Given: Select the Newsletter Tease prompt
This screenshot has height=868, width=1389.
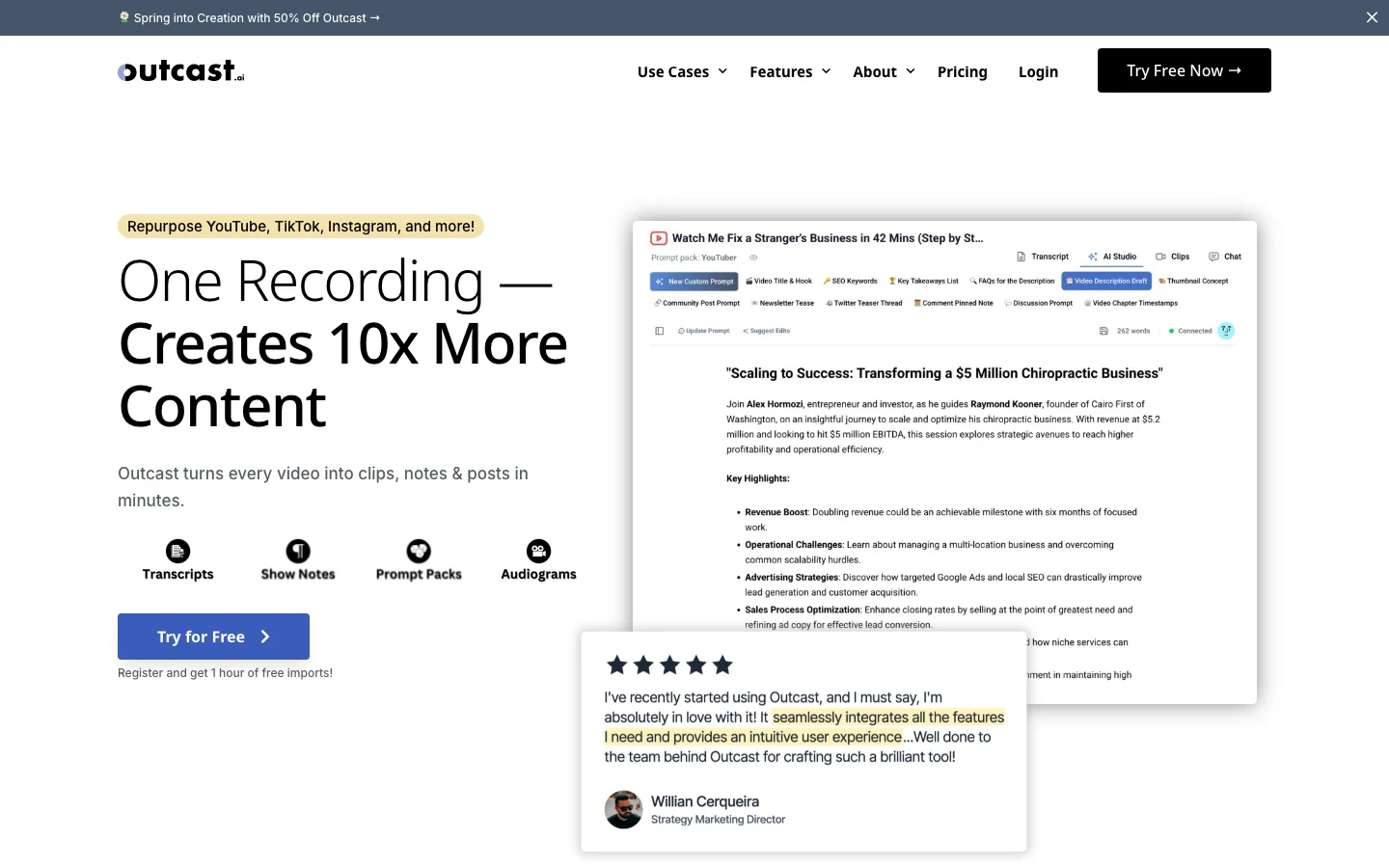Looking at the screenshot, I should 782,303.
